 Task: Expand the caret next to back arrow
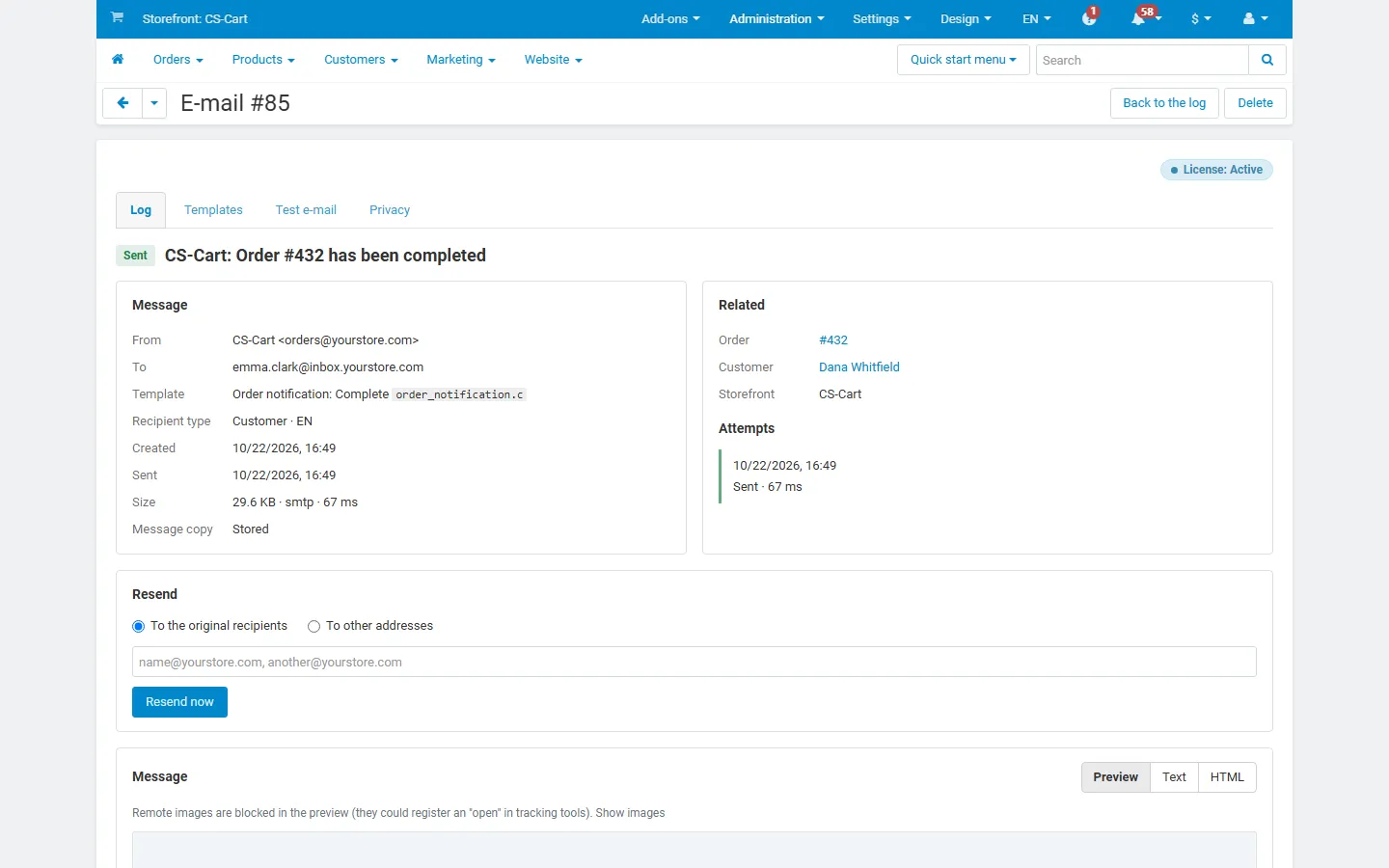pyautogui.click(x=154, y=103)
